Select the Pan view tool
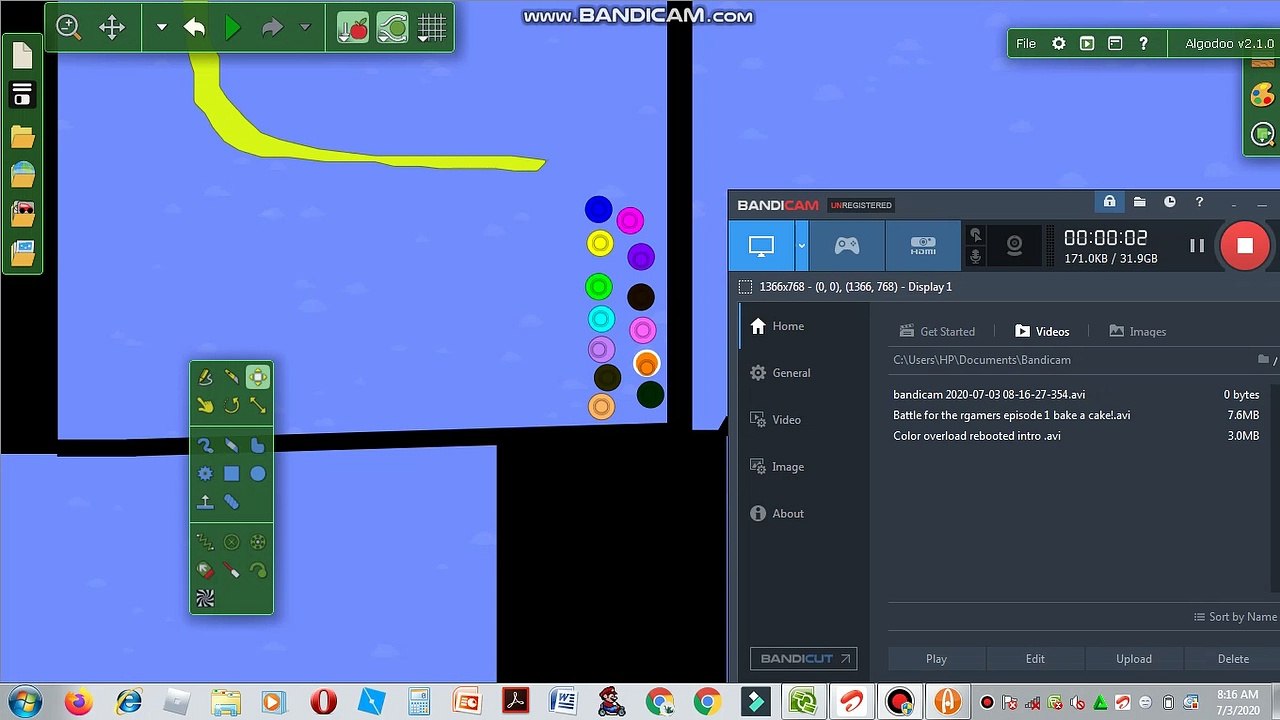1280x720 pixels. (x=112, y=27)
